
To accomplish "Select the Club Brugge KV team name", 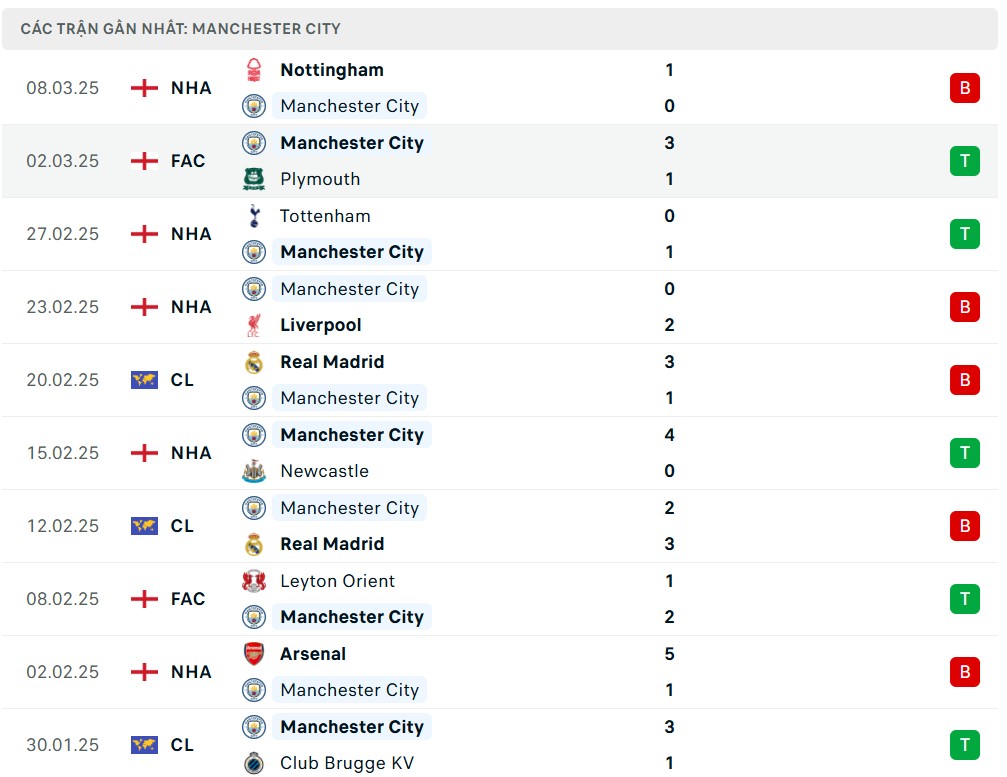I will 347,763.
